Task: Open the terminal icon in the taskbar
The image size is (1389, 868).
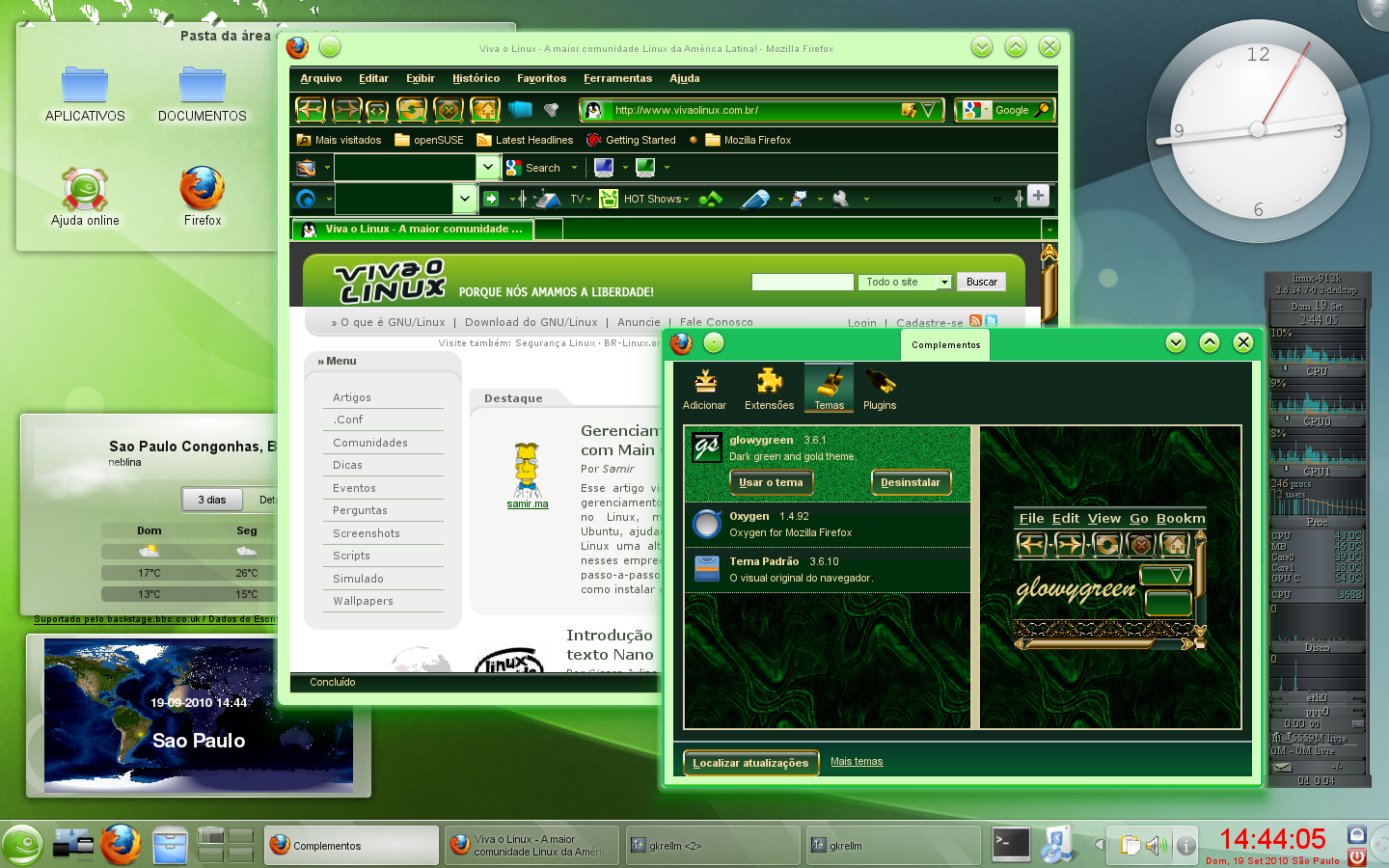Action: pos(1011,844)
